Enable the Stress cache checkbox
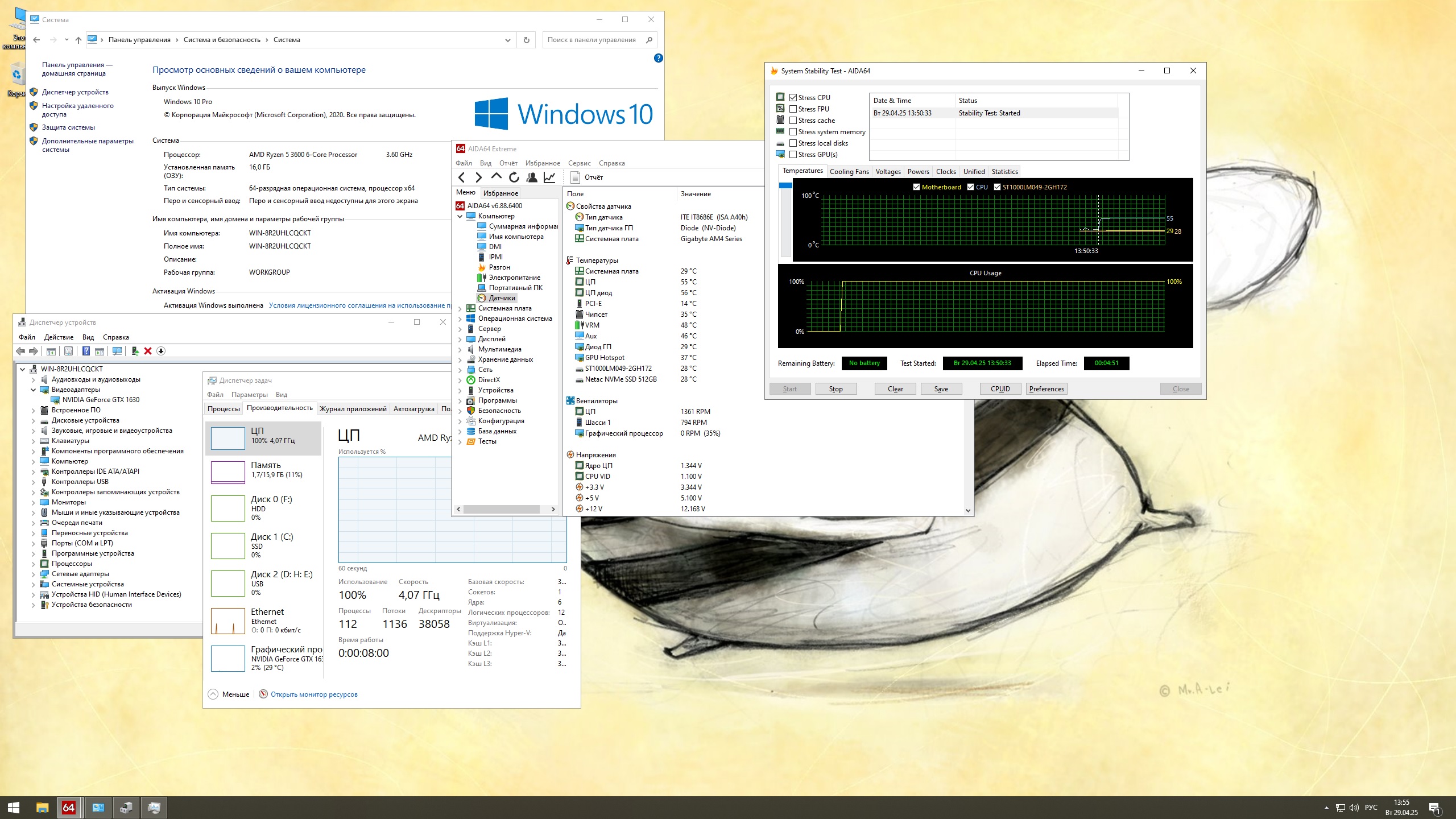Image resolution: width=1456 pixels, height=819 pixels. click(793, 121)
